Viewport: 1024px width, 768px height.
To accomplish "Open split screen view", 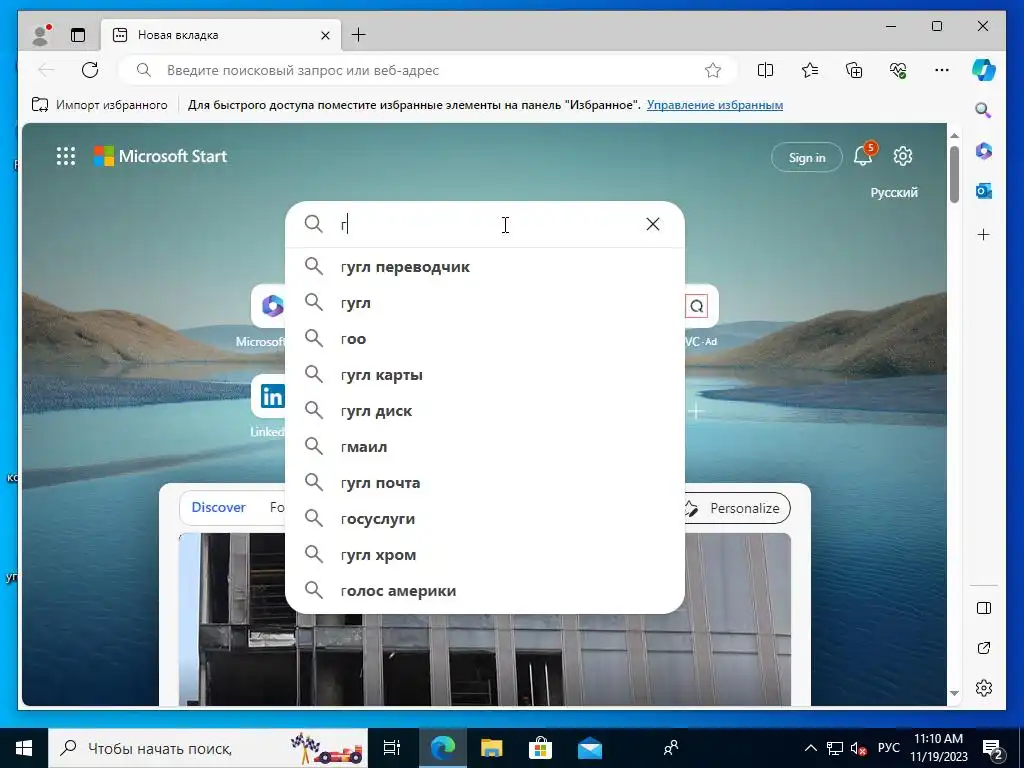I will coord(765,70).
